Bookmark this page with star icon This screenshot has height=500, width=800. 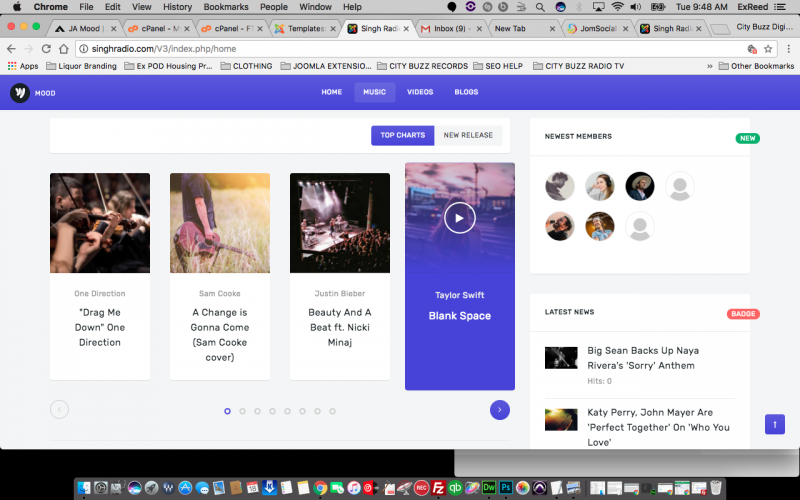click(x=768, y=49)
